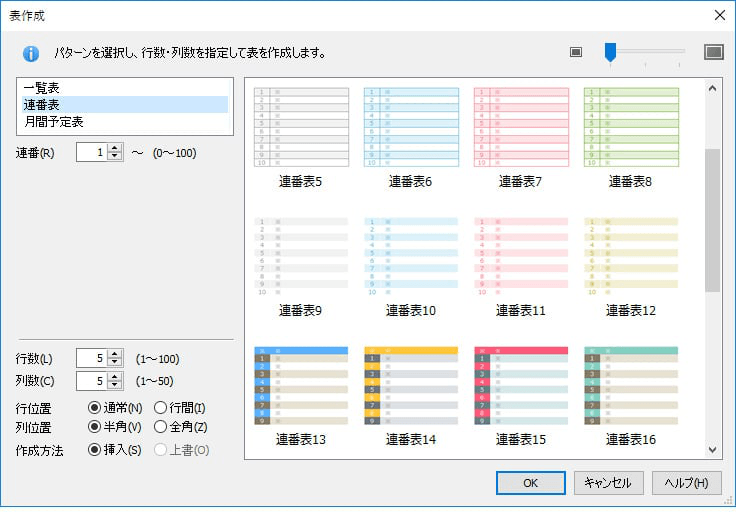Enable the 行間(I) row position option

(x=161, y=408)
